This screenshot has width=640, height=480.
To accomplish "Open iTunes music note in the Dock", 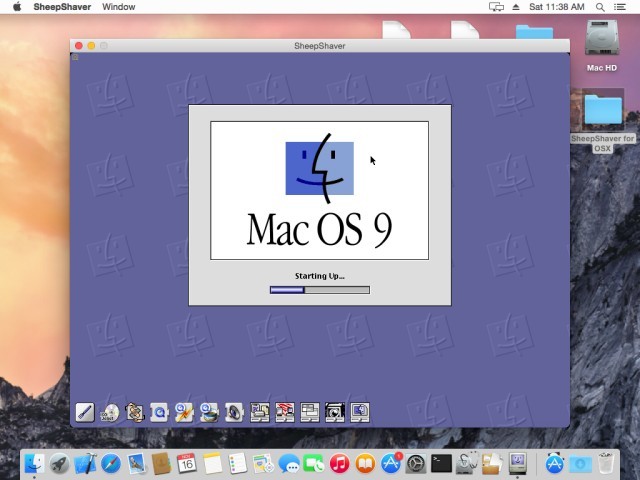I will coord(340,463).
